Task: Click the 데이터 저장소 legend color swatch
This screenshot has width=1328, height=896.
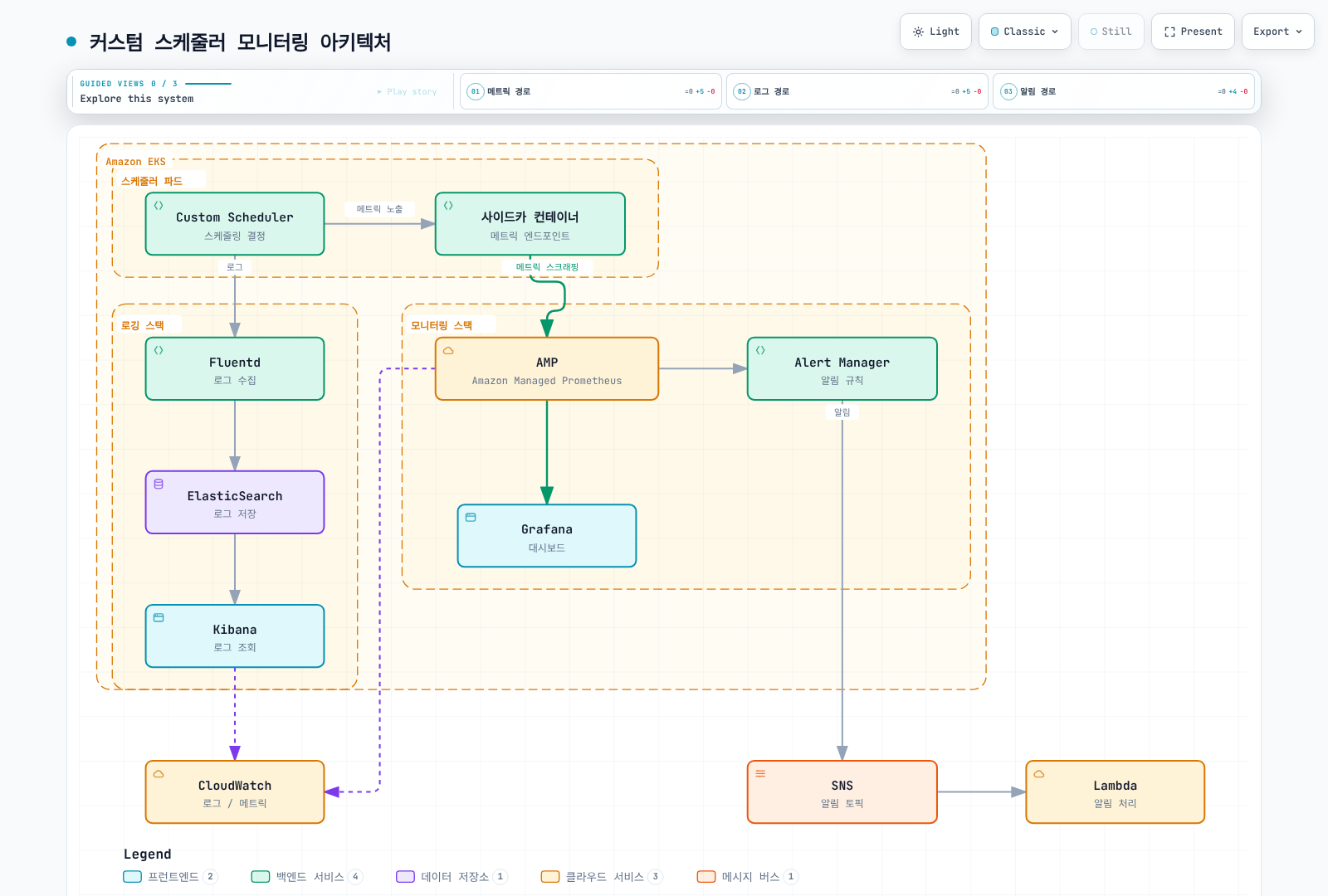Action: pos(405,877)
